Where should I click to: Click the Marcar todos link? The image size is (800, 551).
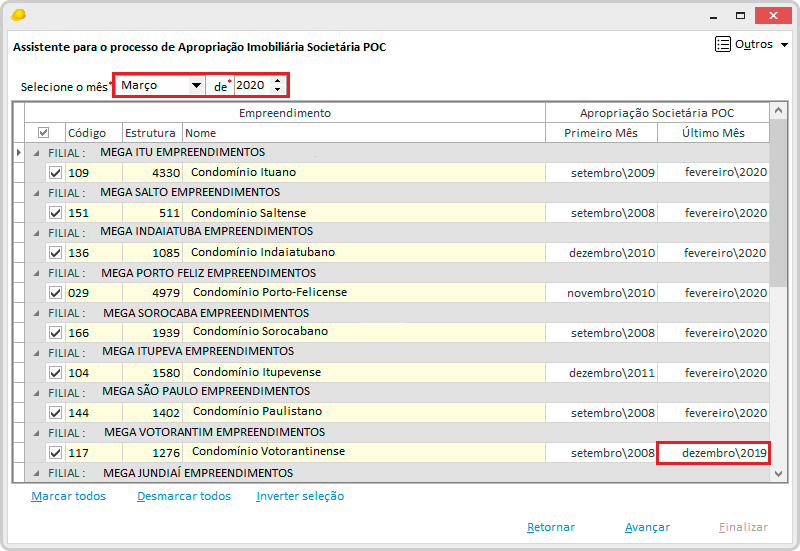(68, 496)
